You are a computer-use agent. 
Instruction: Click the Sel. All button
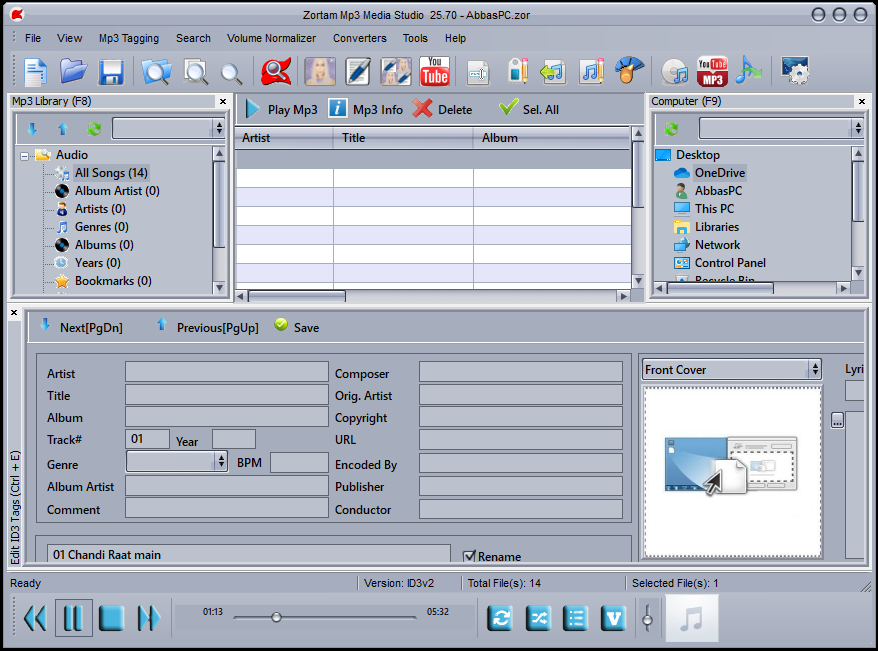coord(529,109)
